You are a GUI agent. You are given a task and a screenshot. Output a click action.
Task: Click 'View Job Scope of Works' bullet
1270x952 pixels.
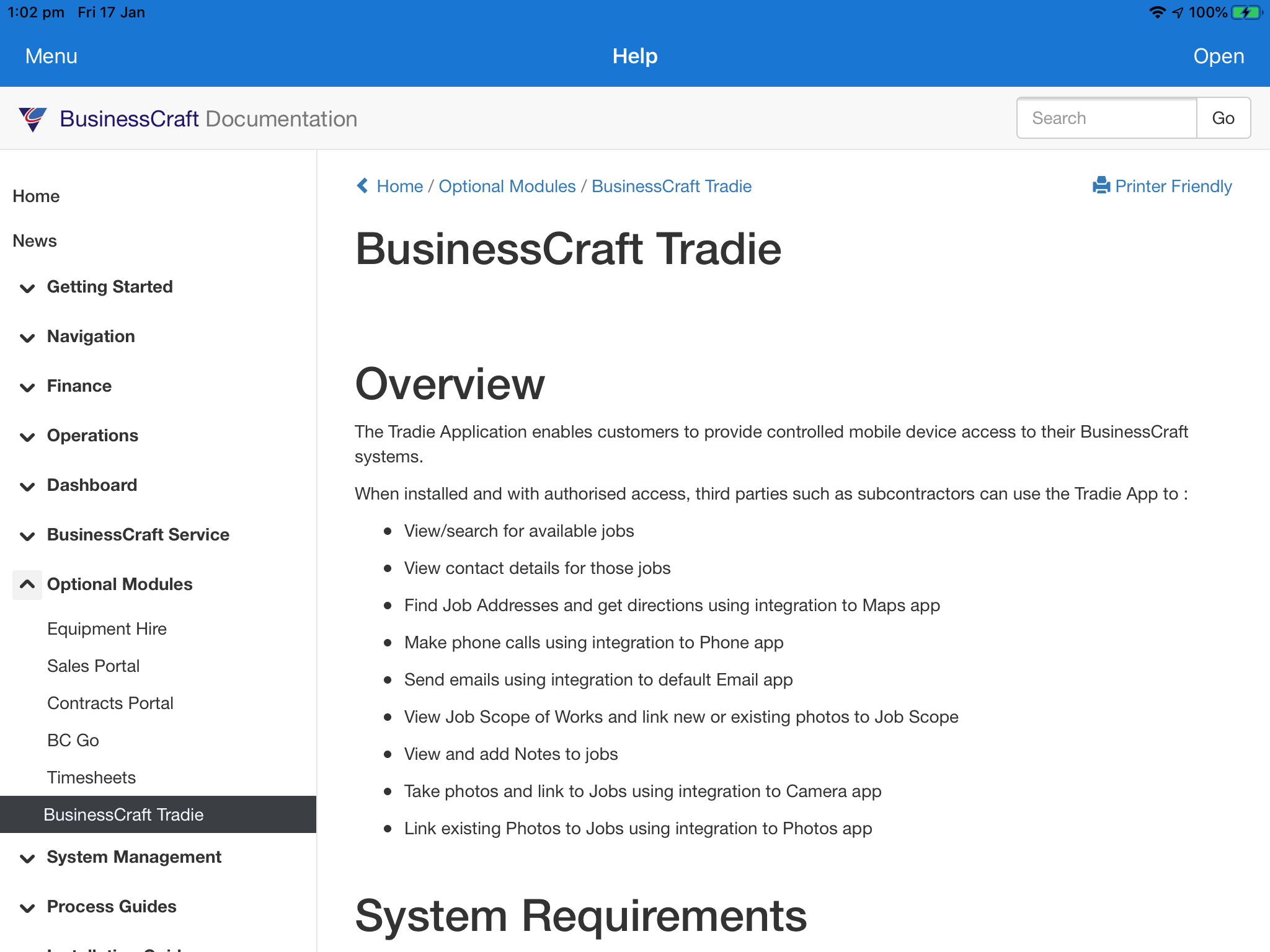point(682,716)
